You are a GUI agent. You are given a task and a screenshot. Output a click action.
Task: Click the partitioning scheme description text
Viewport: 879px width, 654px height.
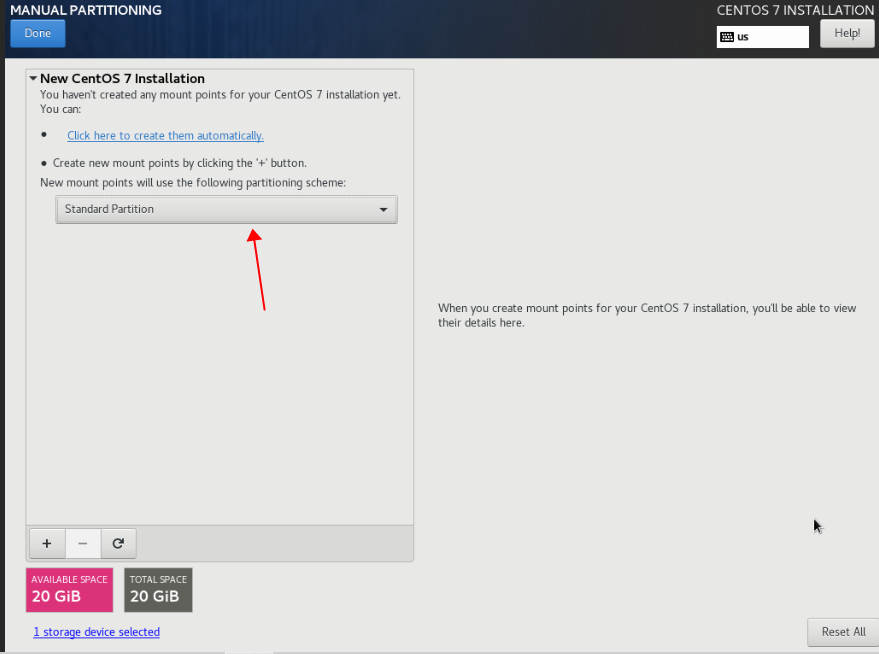coord(193,183)
